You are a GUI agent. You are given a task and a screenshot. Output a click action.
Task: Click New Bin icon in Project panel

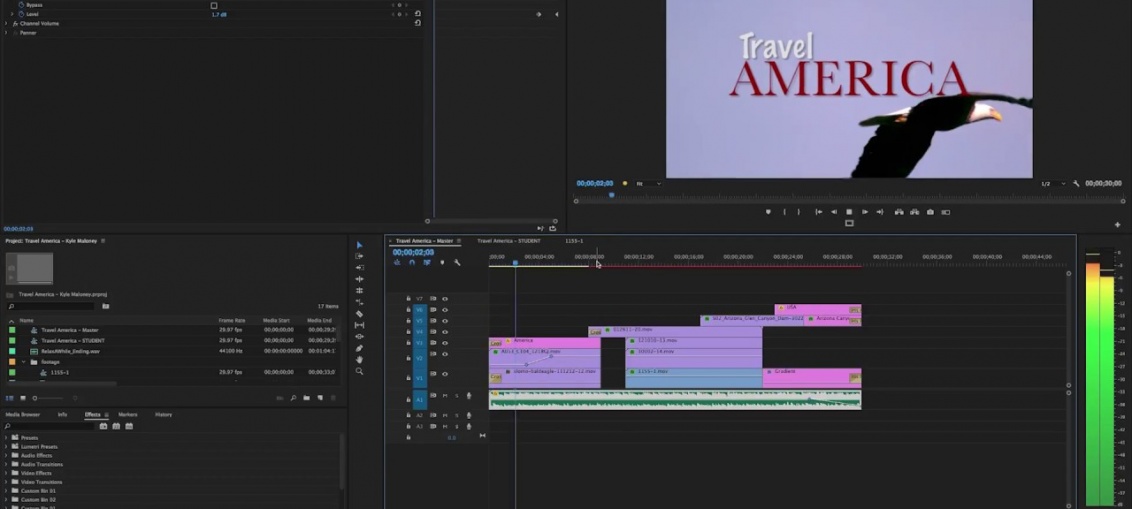(306, 398)
